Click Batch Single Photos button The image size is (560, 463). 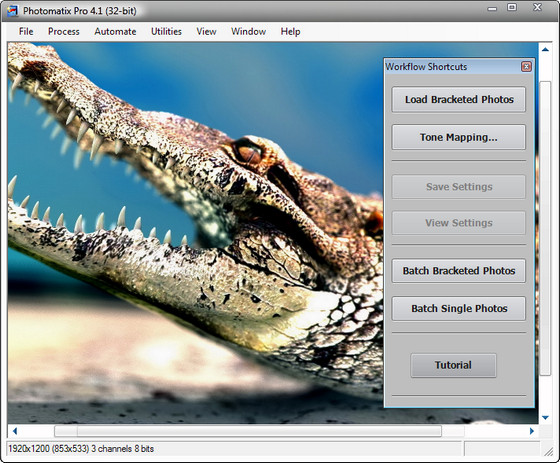[x=459, y=308]
